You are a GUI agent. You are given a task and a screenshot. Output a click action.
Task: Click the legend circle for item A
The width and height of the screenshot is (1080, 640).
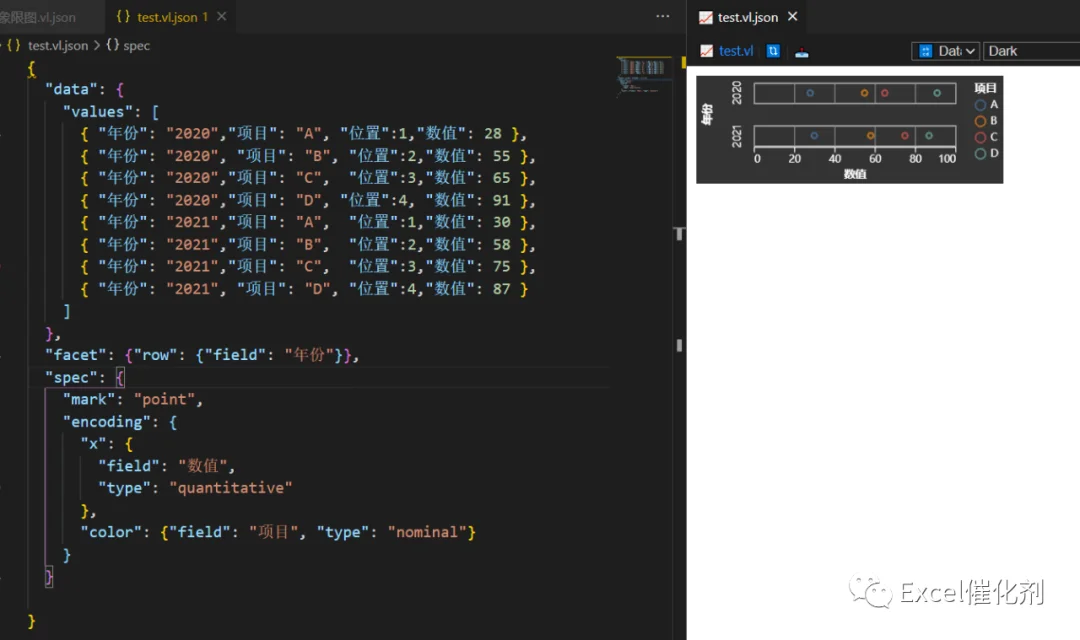pyautogui.click(x=980, y=105)
